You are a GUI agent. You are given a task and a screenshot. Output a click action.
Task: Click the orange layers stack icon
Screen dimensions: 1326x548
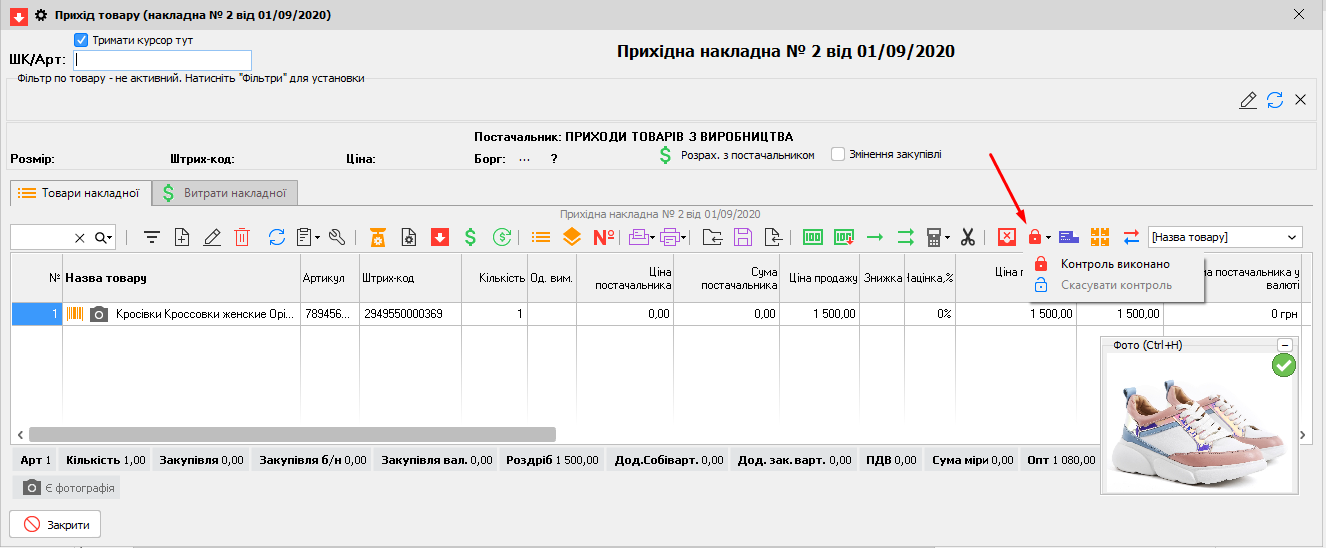tap(572, 237)
